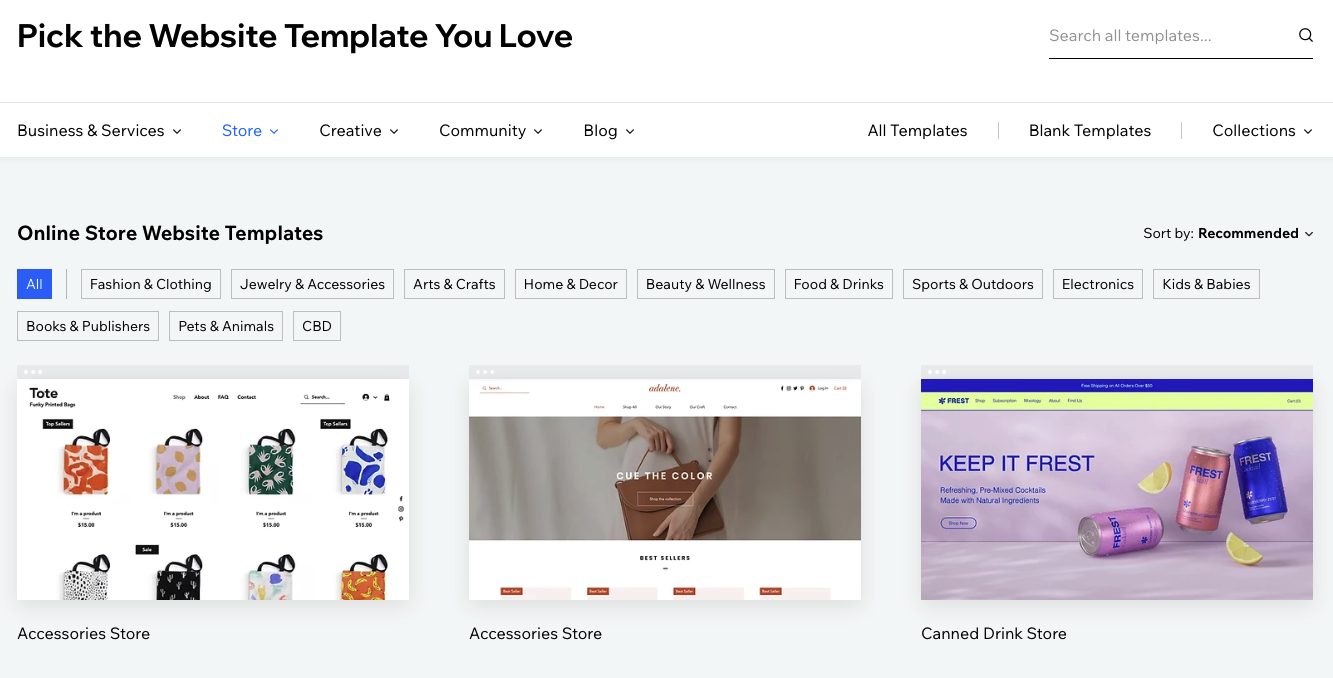Open the Store category dropdown
1333x678 pixels.
pyautogui.click(x=250, y=130)
